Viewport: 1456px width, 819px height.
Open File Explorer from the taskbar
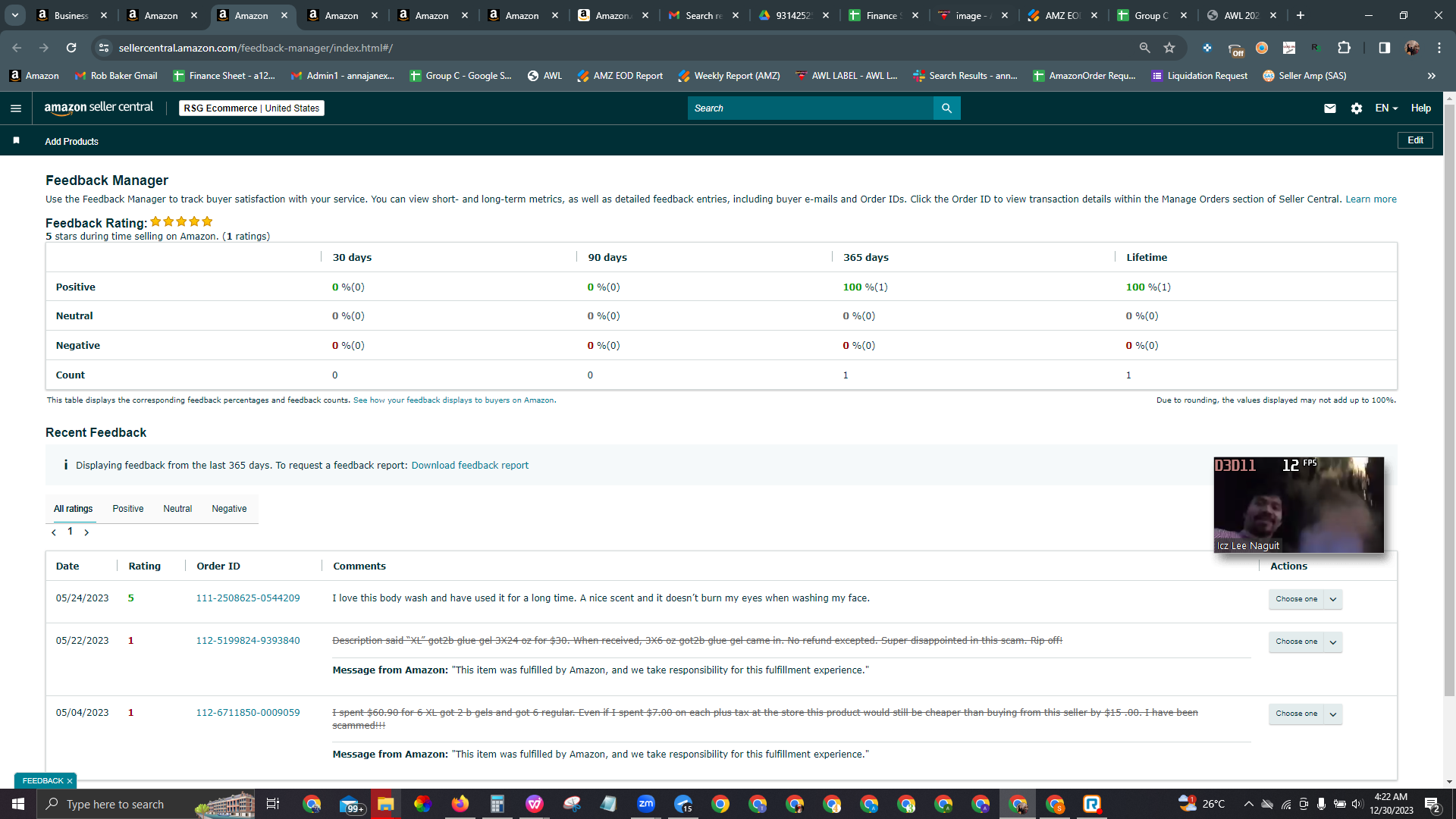coord(386,804)
